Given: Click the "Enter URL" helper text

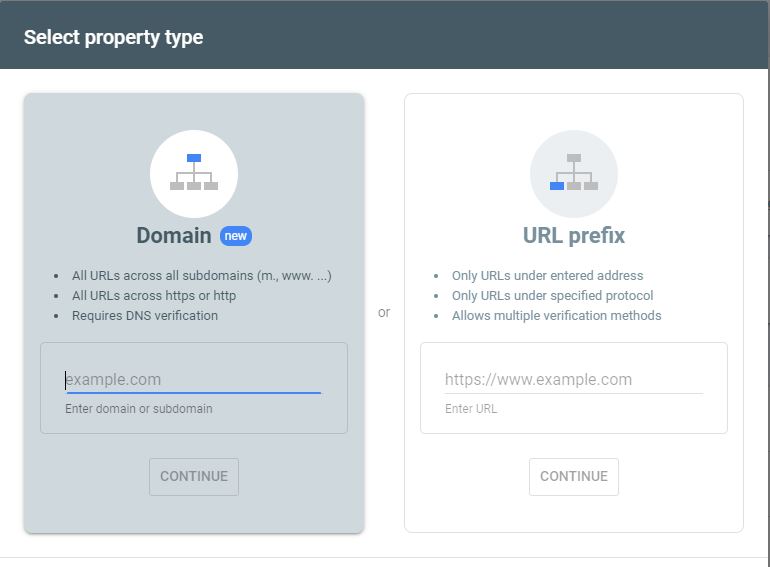Looking at the screenshot, I should click(x=471, y=408).
